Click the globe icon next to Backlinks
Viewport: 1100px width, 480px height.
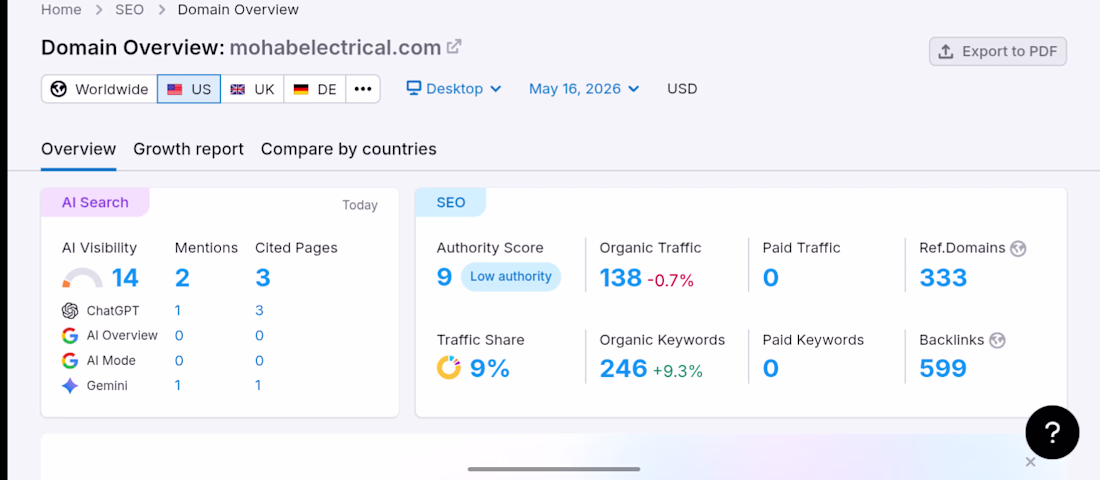[997, 340]
